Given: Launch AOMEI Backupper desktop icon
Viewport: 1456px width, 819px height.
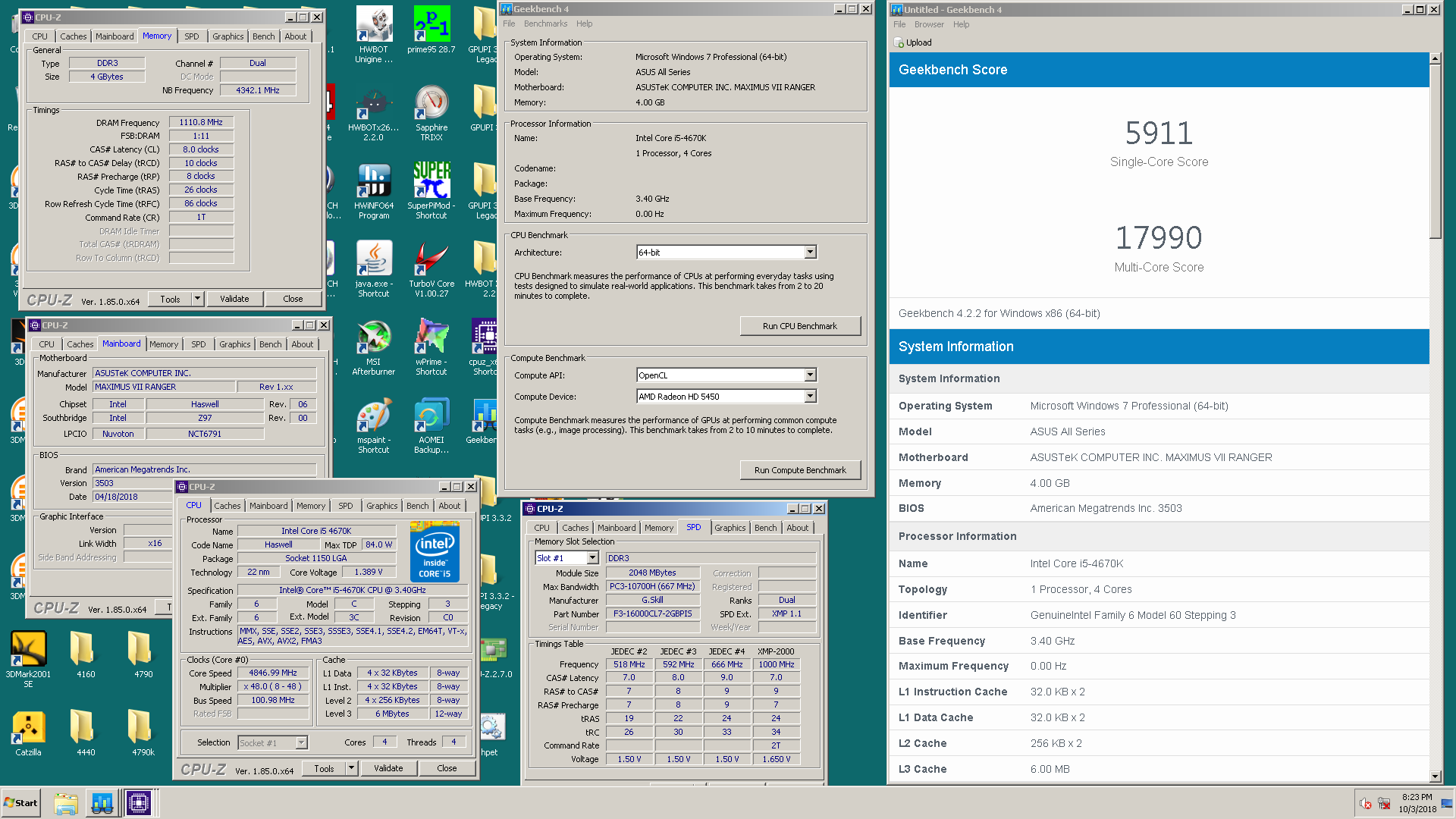Looking at the screenshot, I should (431, 426).
